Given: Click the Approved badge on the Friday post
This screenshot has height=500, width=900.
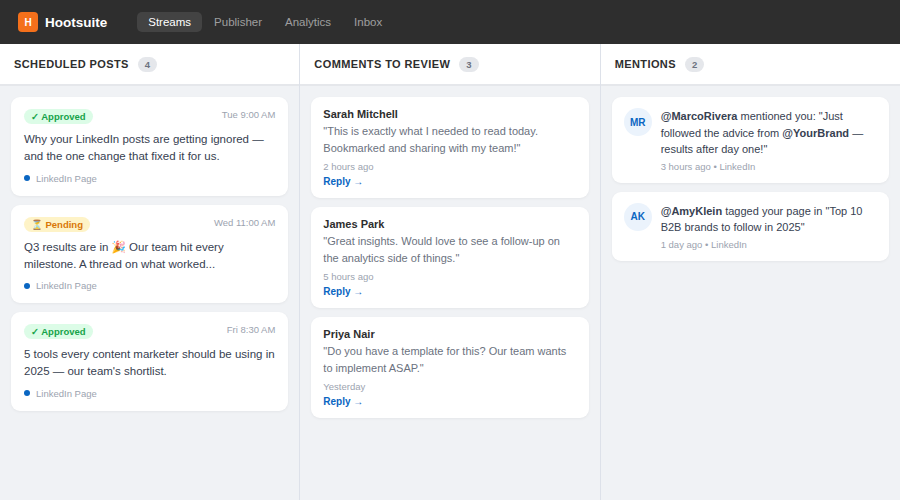Looking at the screenshot, I should tap(58, 331).
